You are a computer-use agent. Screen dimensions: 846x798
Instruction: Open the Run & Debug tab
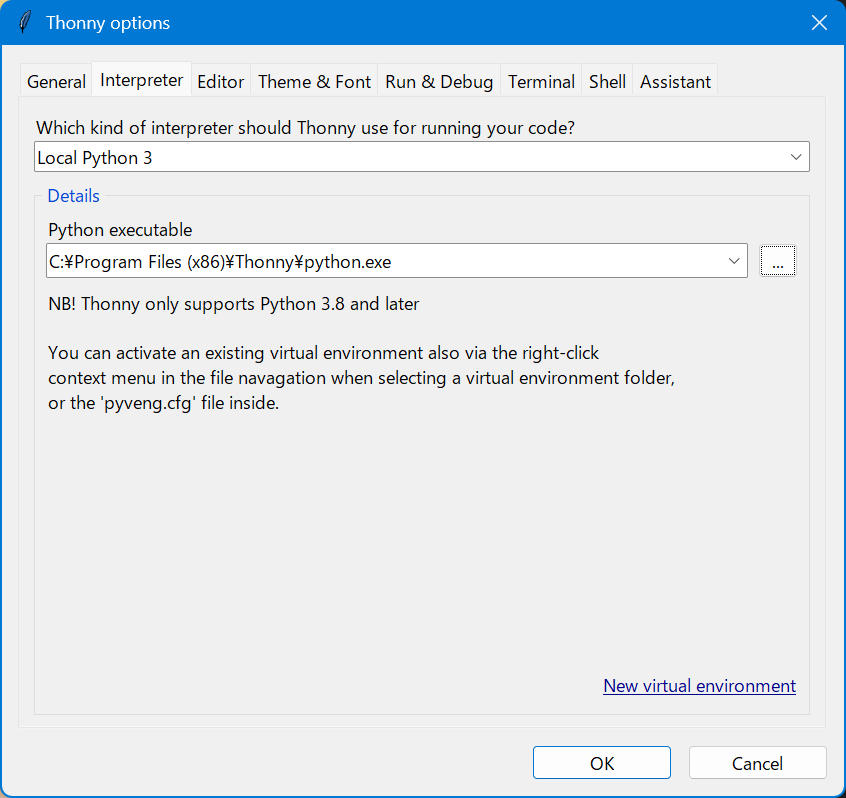(x=439, y=81)
